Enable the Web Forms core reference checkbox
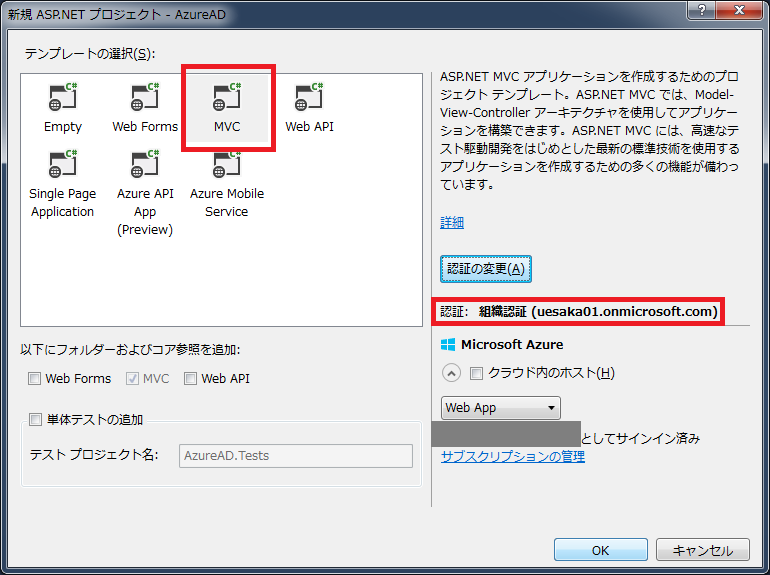This screenshot has width=770, height=575. coord(34,379)
